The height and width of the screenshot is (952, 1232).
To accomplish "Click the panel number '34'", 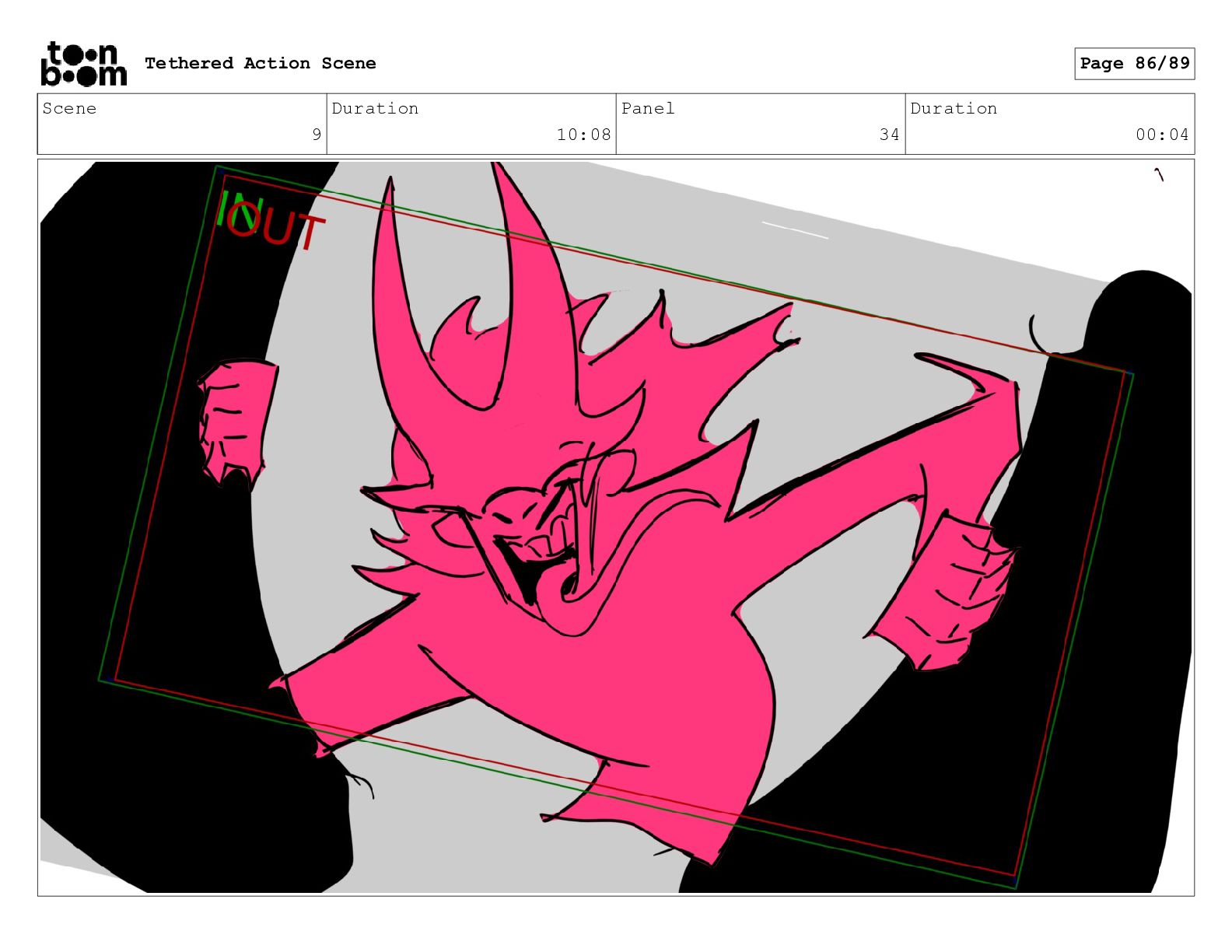I will click(890, 135).
